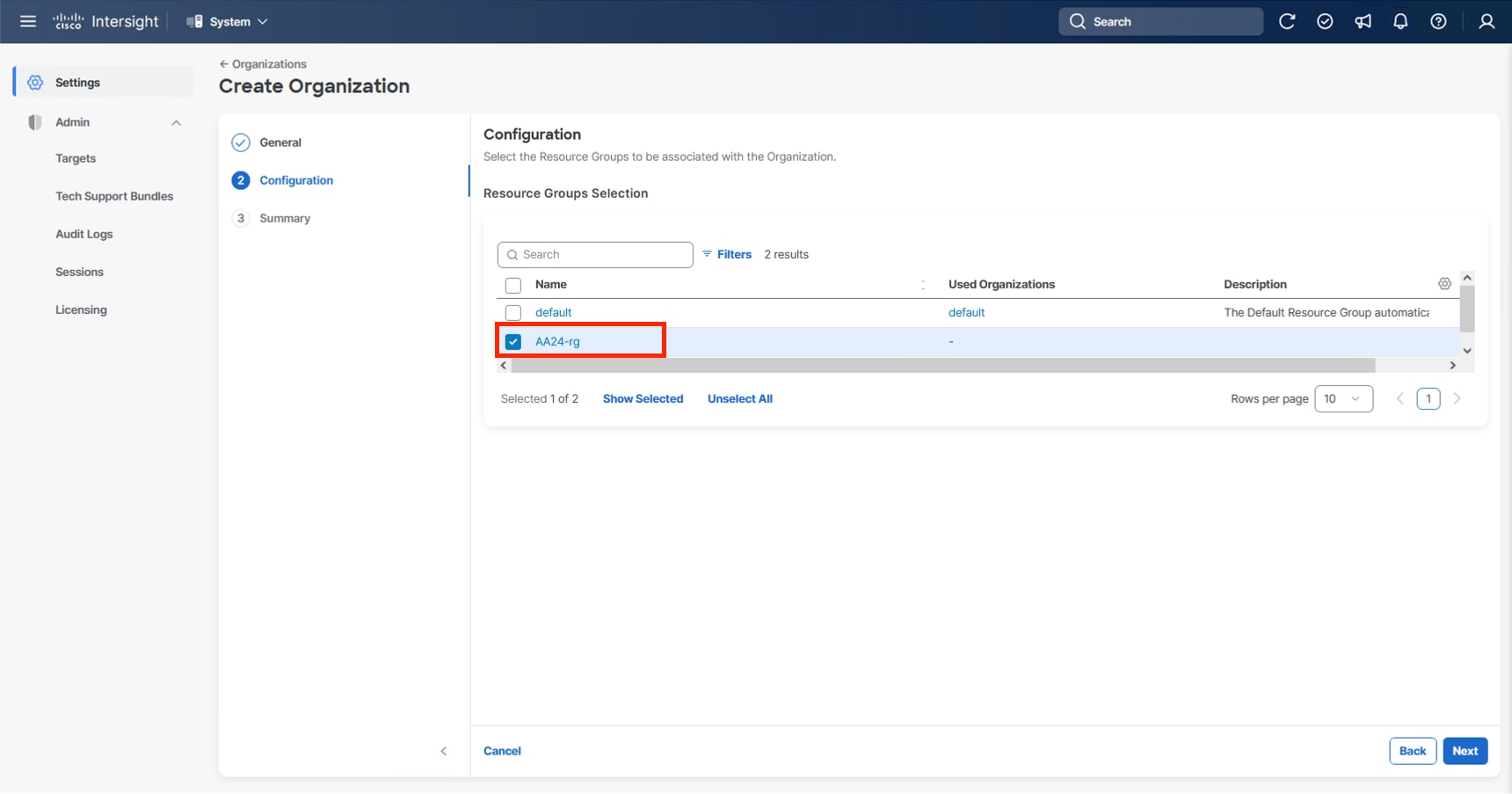
Task: Open the Notifications bell
Action: pos(1400,21)
